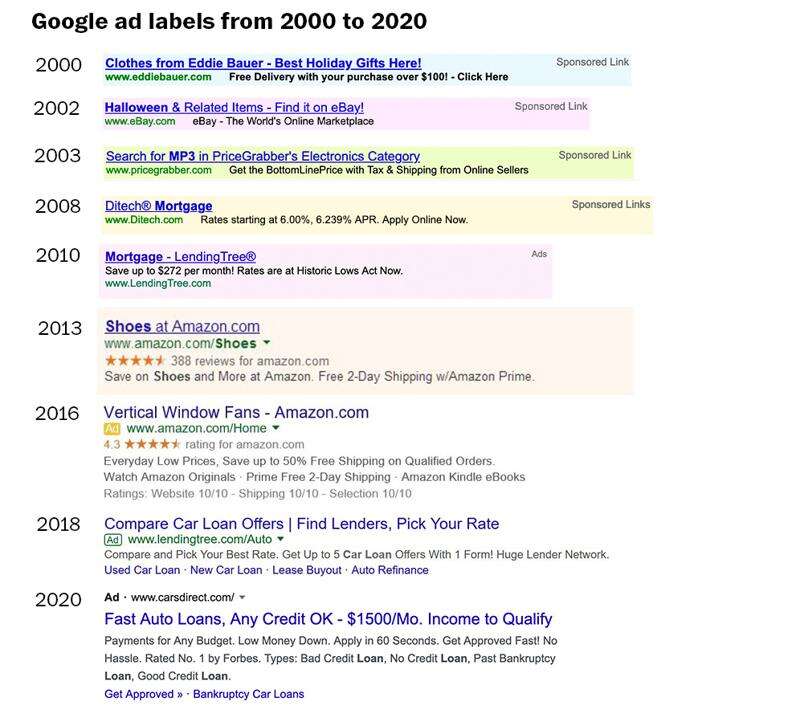Click the Bankruptcy Car Loans sitelink

tap(248, 693)
